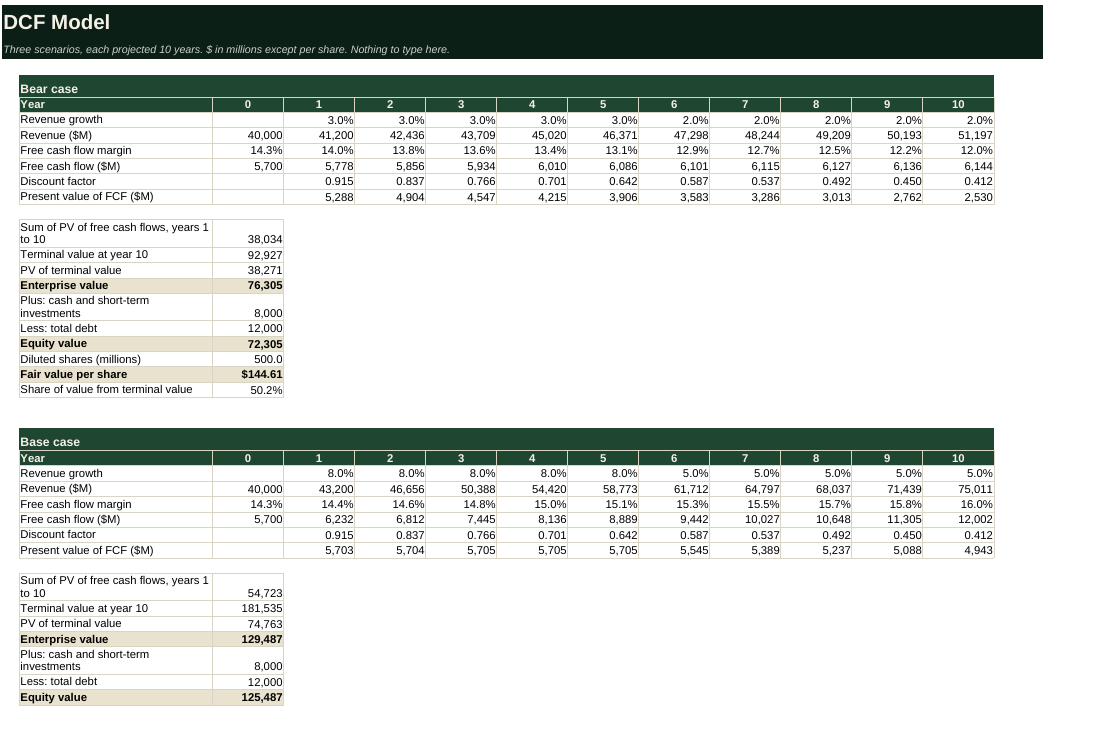Select Bear case revenue cell 51,197
Viewport: 1120px width, 755px height.
tap(958, 135)
